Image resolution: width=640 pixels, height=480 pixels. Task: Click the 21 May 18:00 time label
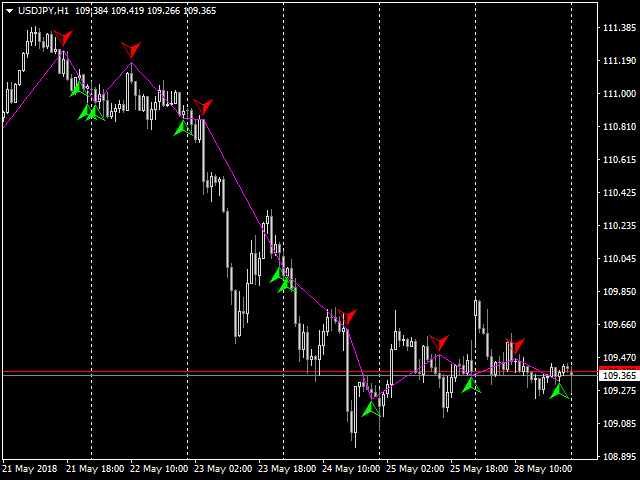(95, 469)
